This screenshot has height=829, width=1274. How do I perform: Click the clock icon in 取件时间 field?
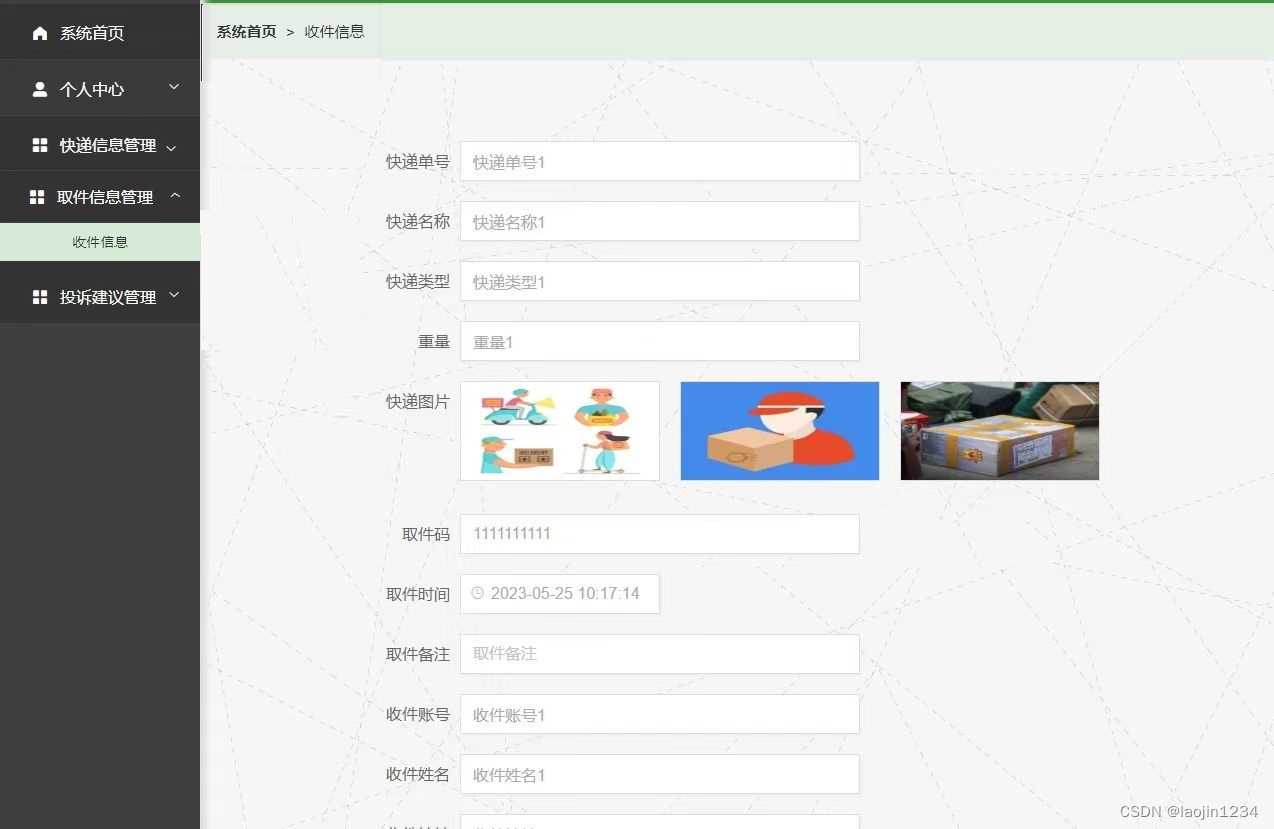(477, 593)
